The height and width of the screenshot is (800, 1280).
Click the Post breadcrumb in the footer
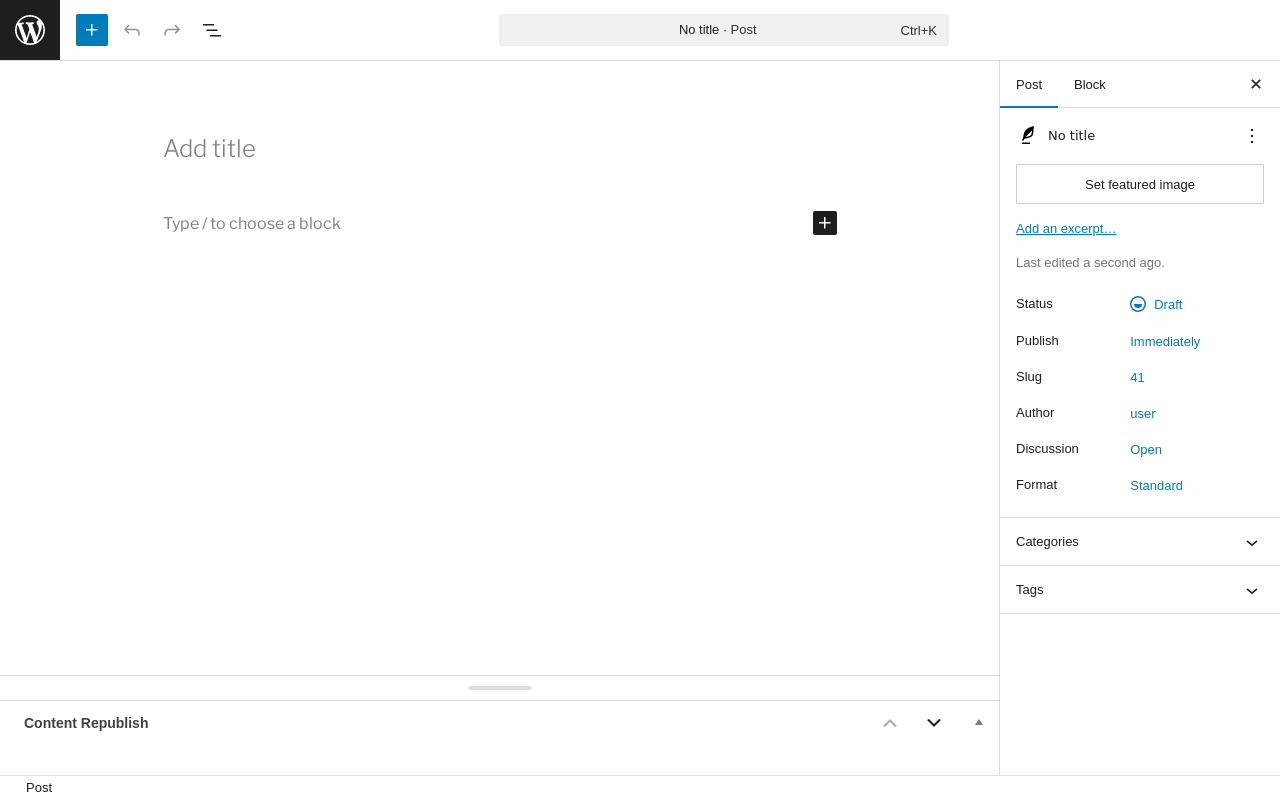pyautogui.click(x=39, y=788)
